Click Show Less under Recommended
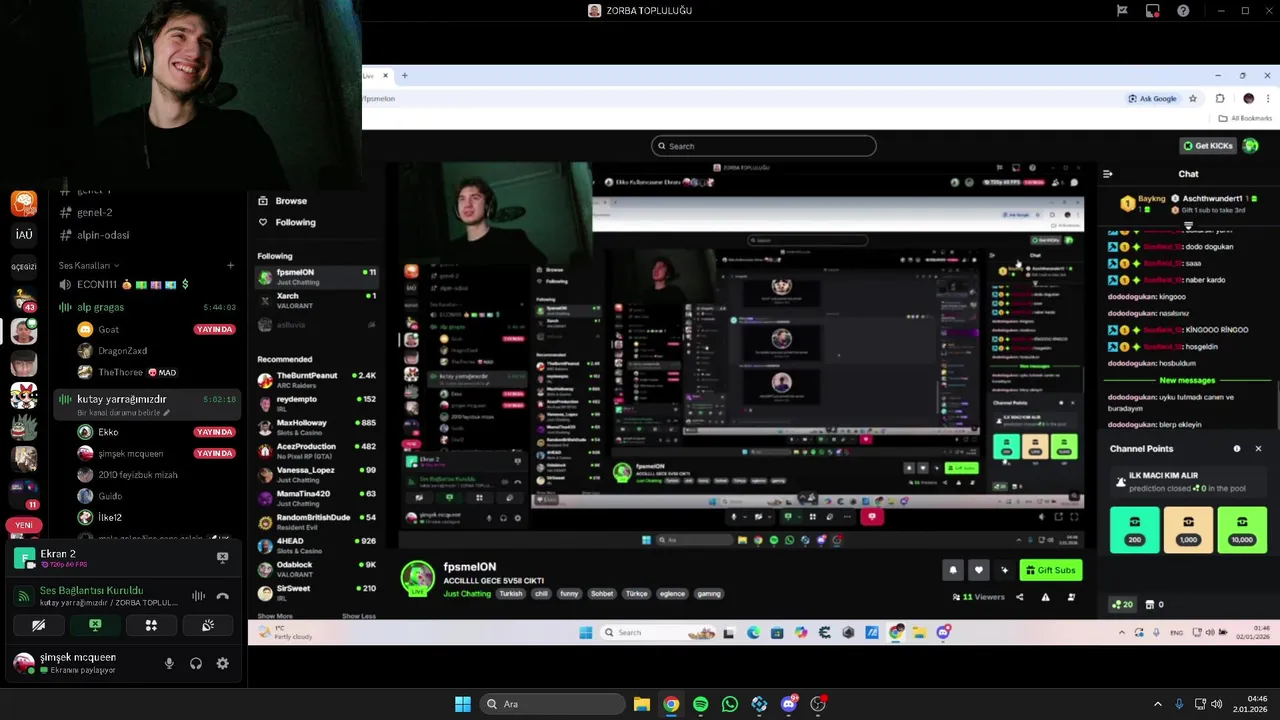The height and width of the screenshot is (720, 1280). [x=358, y=616]
